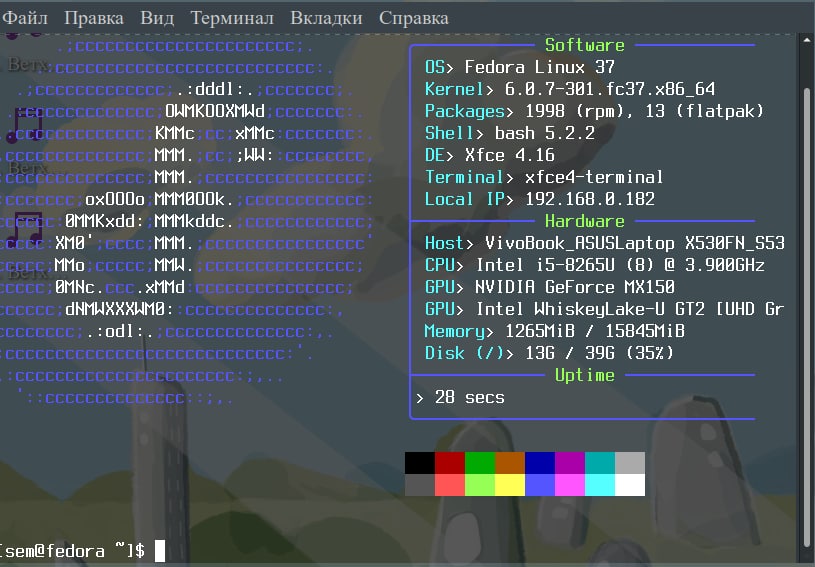Click the black color block
The image size is (815, 567).
tap(420, 463)
